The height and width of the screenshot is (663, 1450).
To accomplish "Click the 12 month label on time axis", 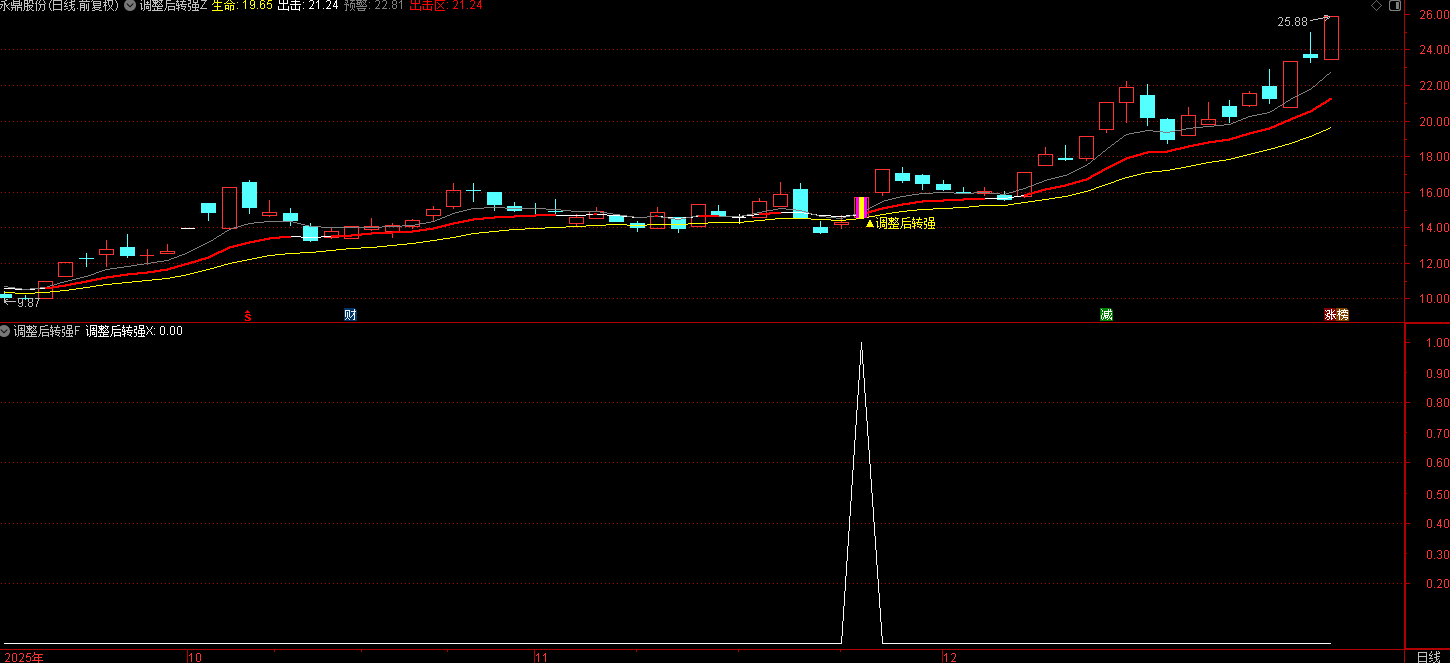I will click(951, 657).
